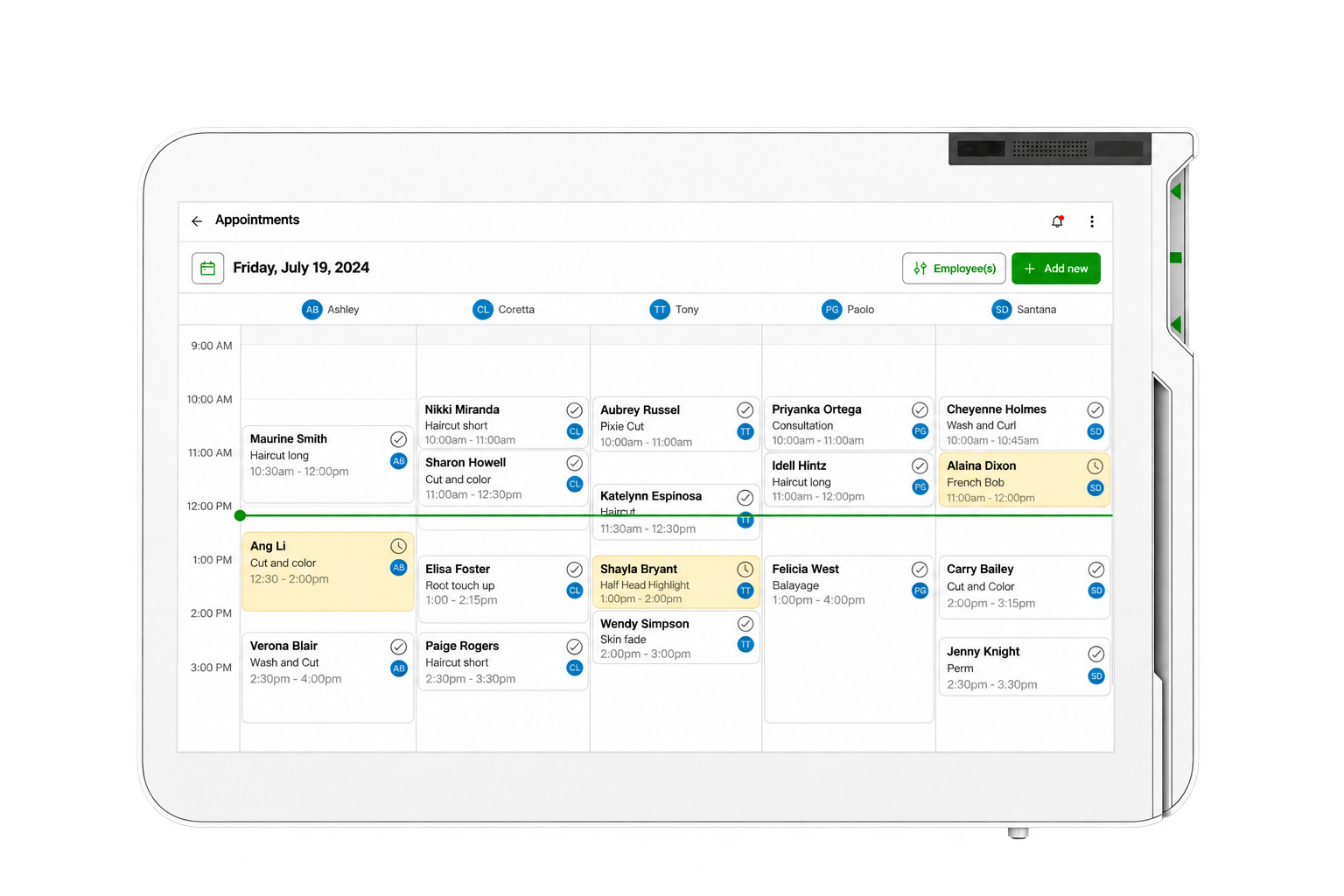This screenshot has width=1344, height=896.
Task: Click the TT badge on Wendy Simpson's card
Action: pyautogui.click(x=745, y=645)
